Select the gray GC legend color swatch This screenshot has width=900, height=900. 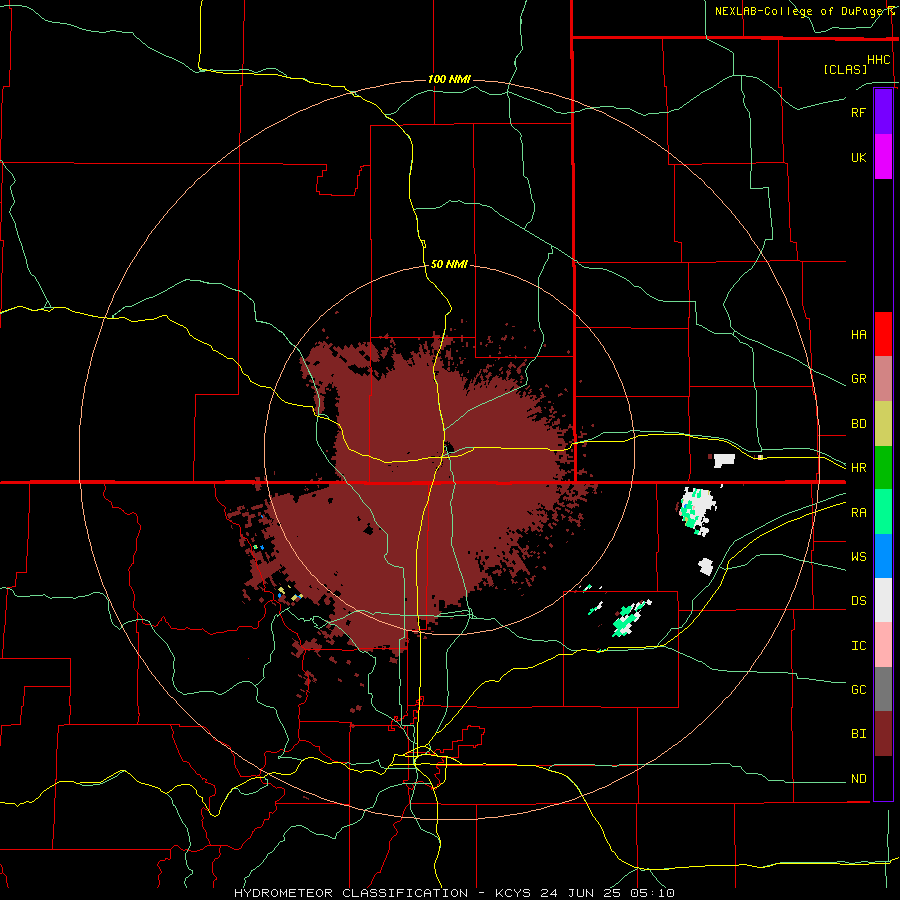point(883,689)
